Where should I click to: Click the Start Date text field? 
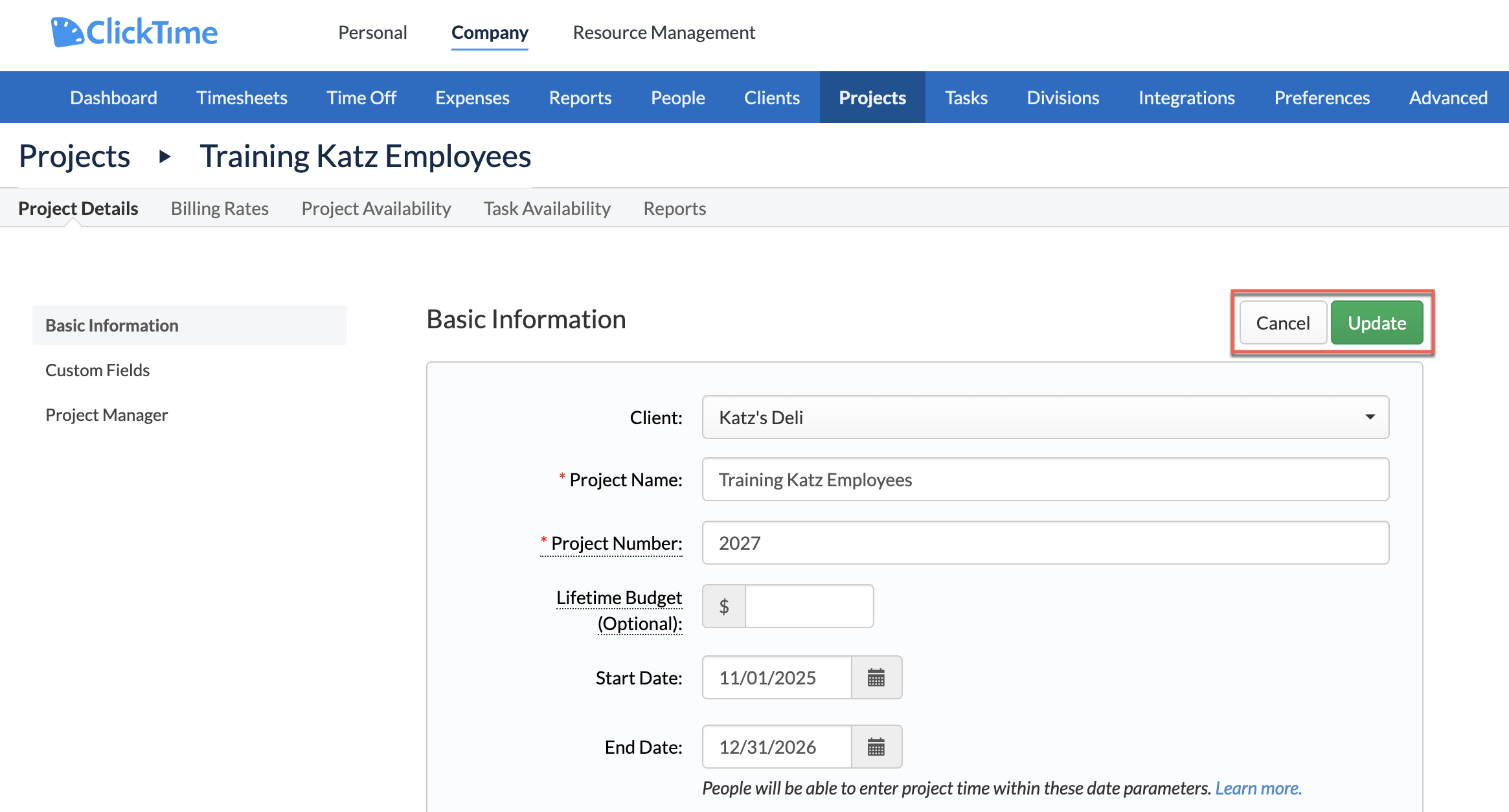tap(777, 678)
